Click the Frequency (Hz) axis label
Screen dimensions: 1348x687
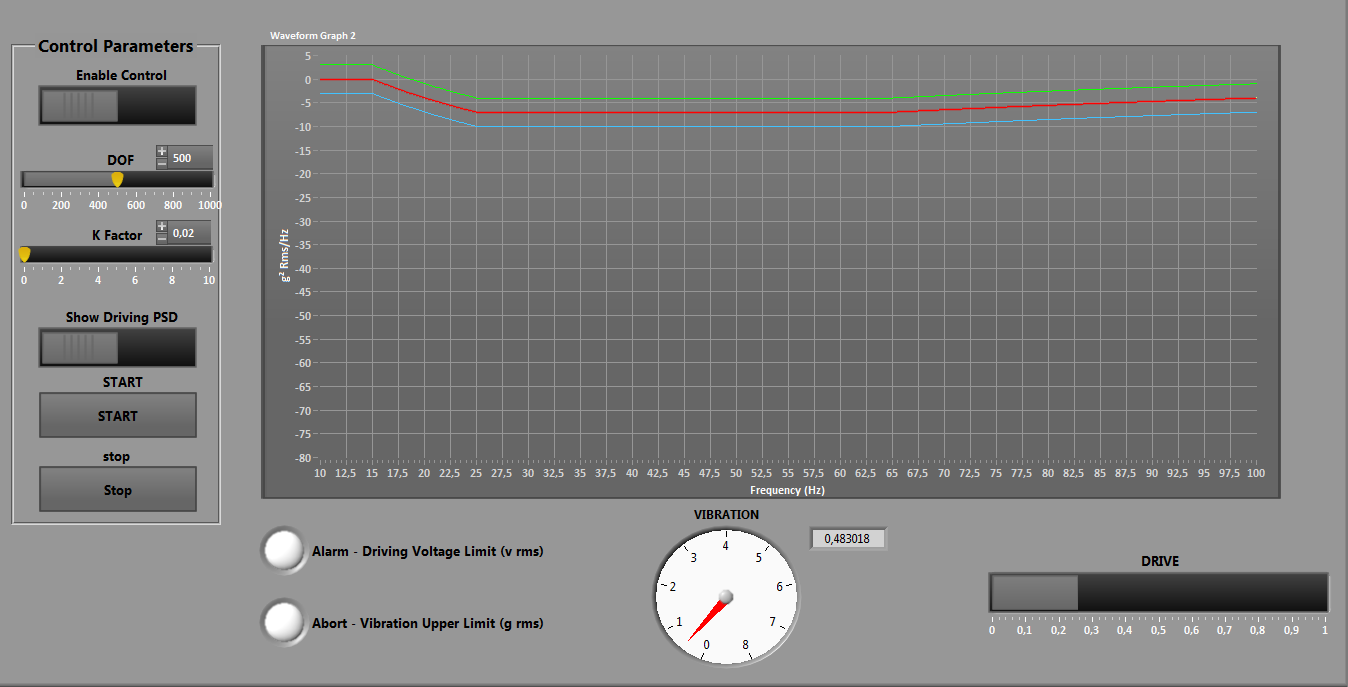787,490
